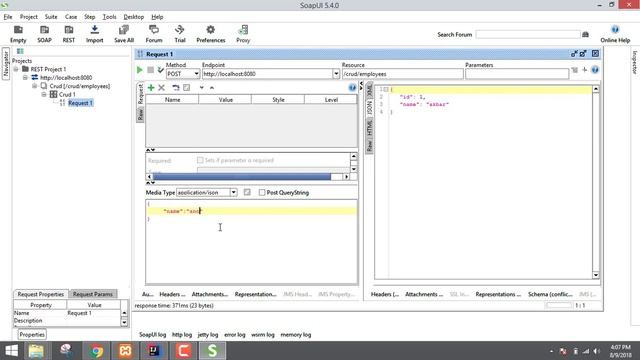The height and width of the screenshot is (360, 640).
Task: Collapse http://localhost:8080 tree node
Action: 25,78
